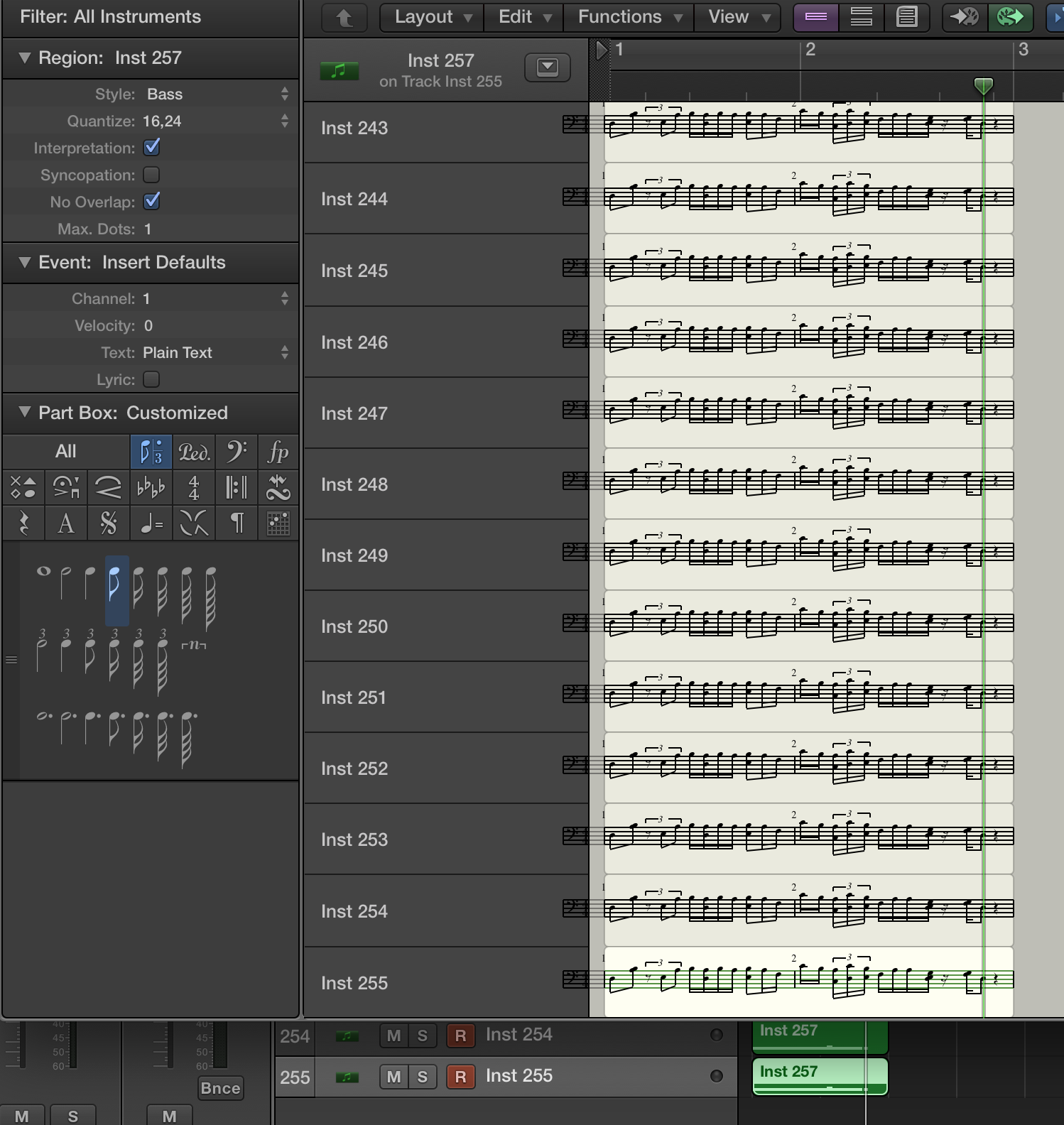This screenshot has height=1125, width=1064.
Task: Enable the Syncopation checkbox
Action: point(151,175)
